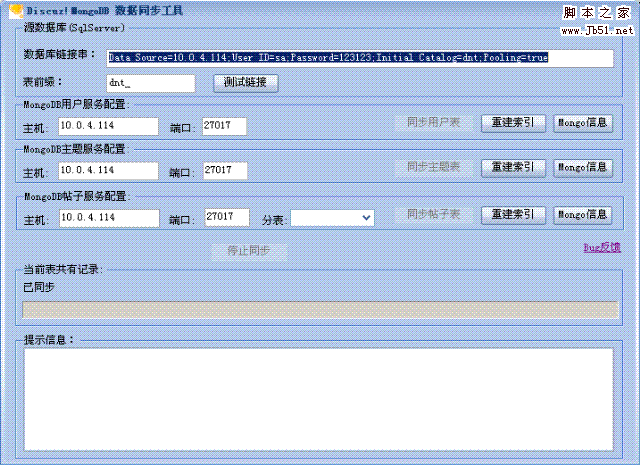Click the MongoDB user service port field
The width and height of the screenshot is (640, 465).
click(223, 127)
